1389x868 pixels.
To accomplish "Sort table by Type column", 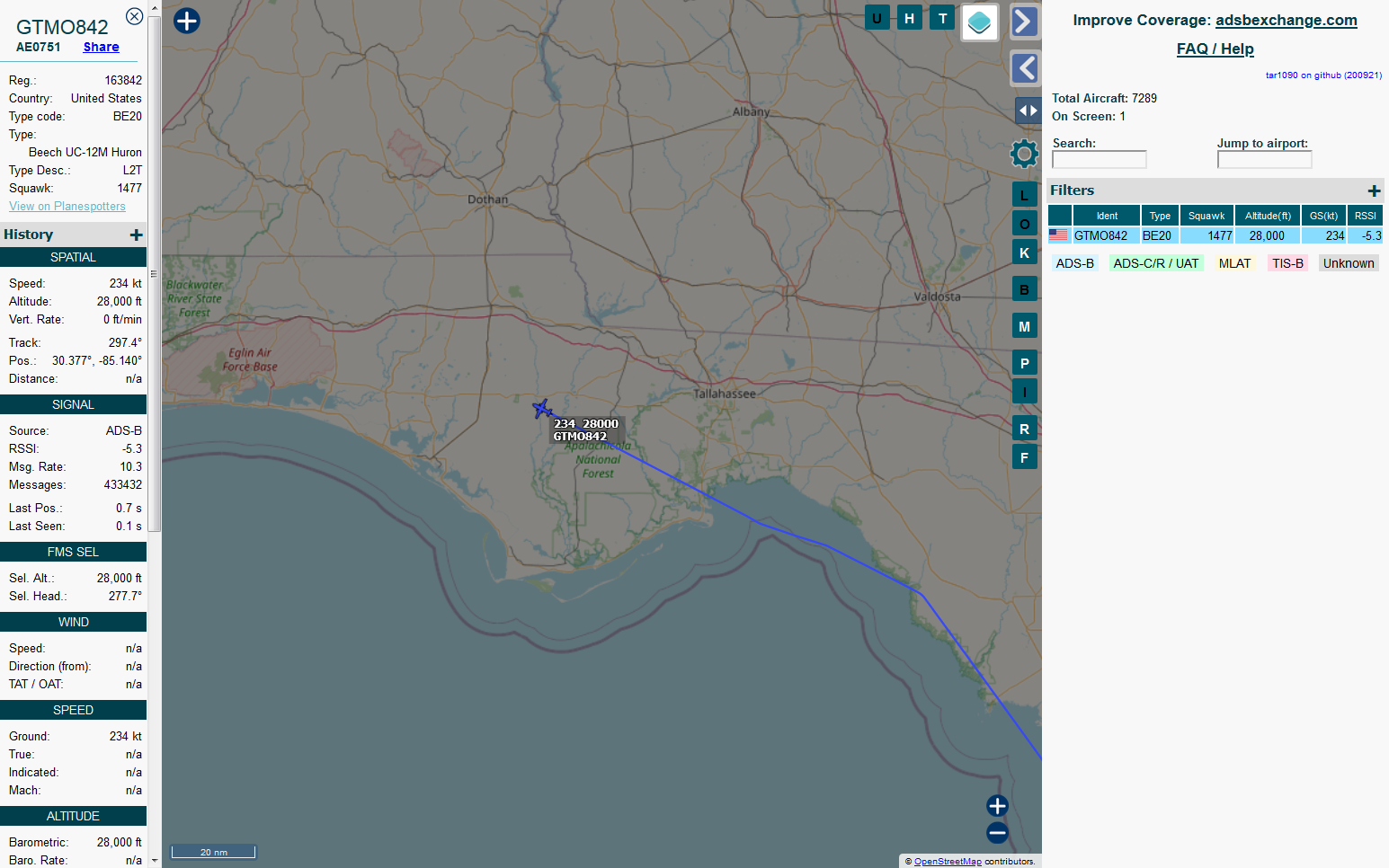I will point(1160,216).
